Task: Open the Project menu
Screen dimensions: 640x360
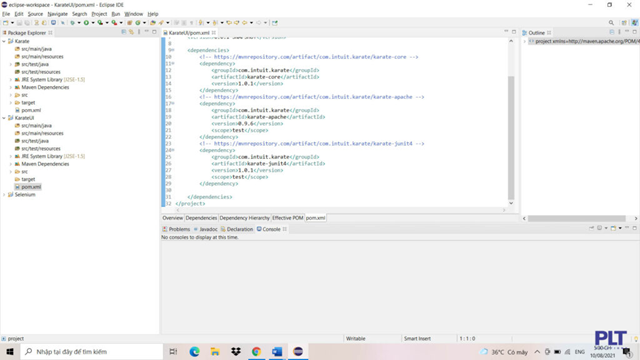Action: tap(99, 14)
